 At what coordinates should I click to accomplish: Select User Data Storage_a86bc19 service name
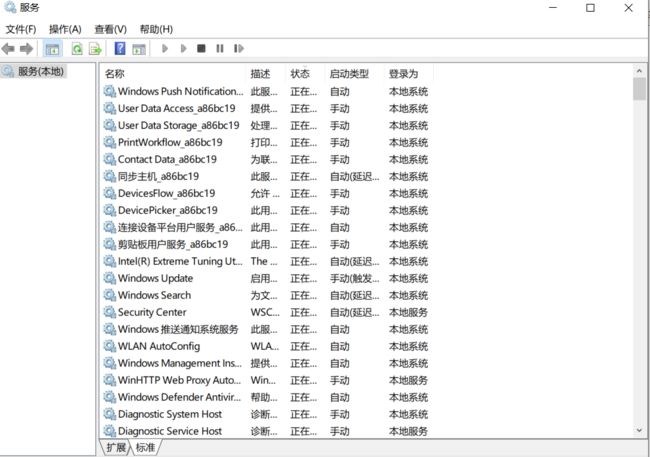(x=179, y=126)
